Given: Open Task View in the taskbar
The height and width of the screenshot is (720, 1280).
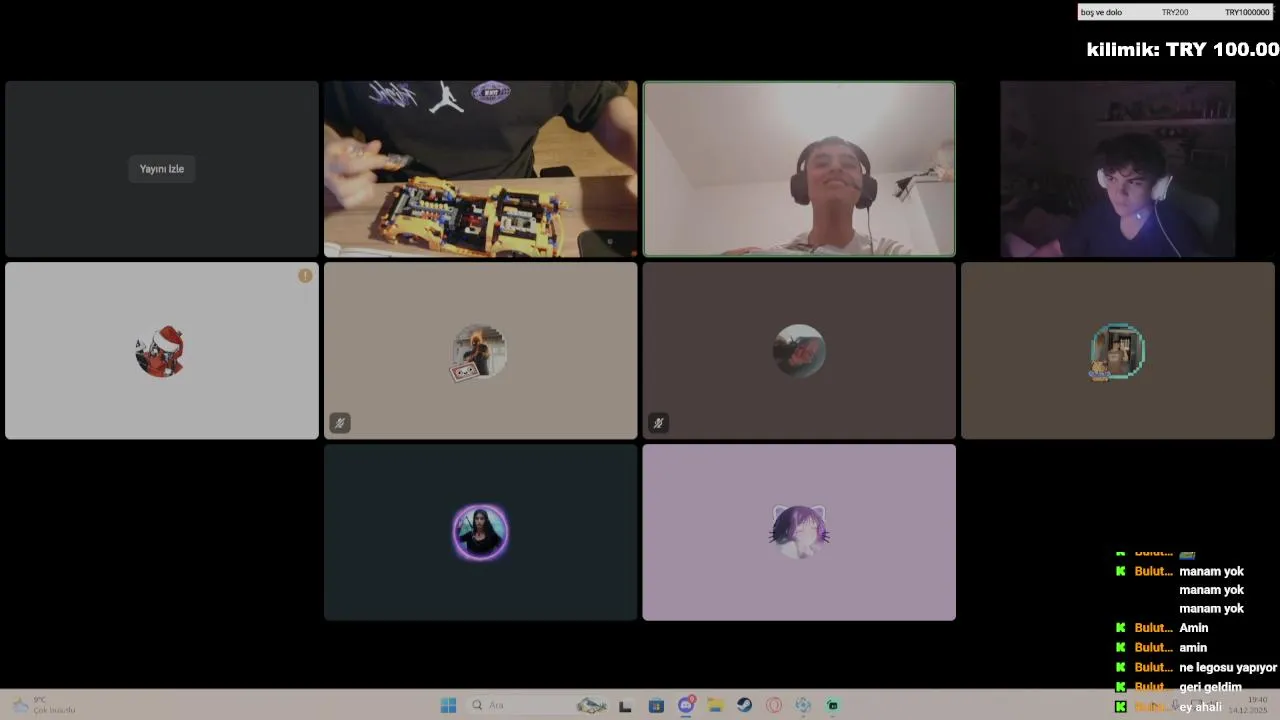Looking at the screenshot, I should click(x=625, y=706).
